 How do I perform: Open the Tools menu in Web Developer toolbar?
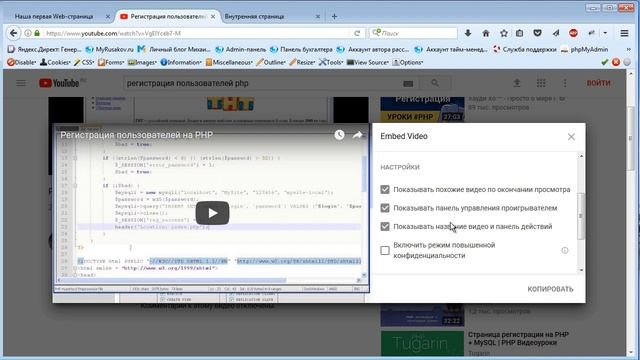tap(331, 62)
